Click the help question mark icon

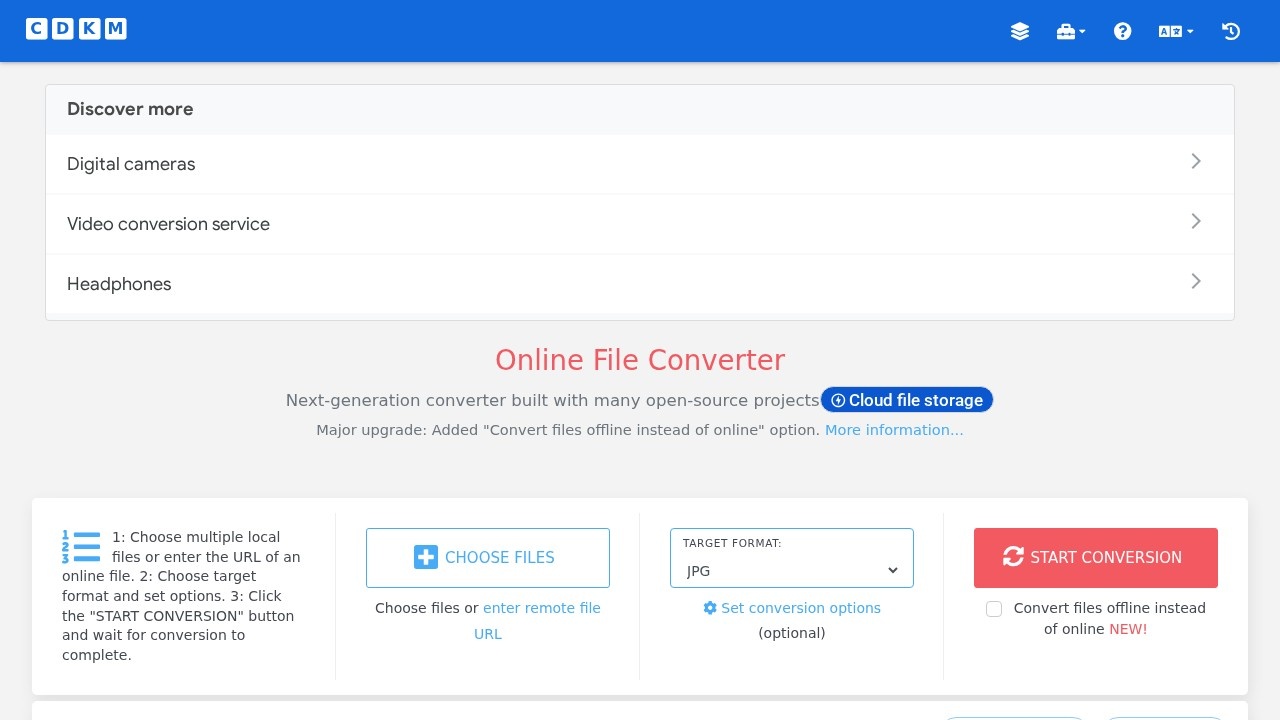click(1122, 31)
